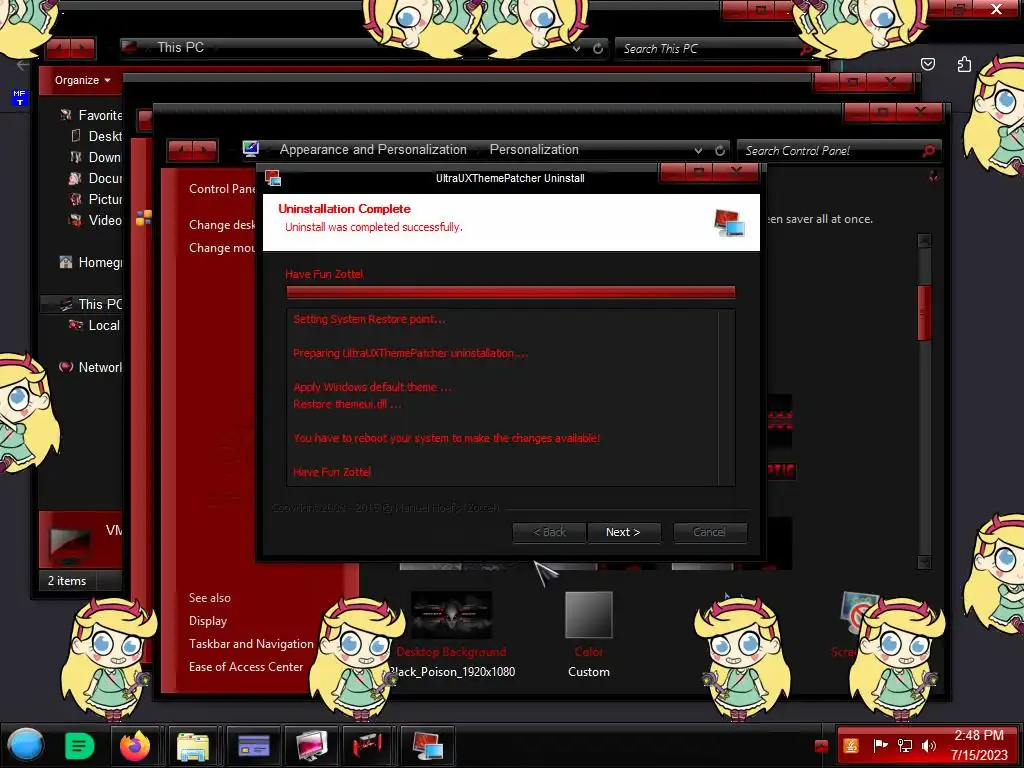The width and height of the screenshot is (1024, 768).
Task: Open the Color Custom swatch
Action: (589, 615)
